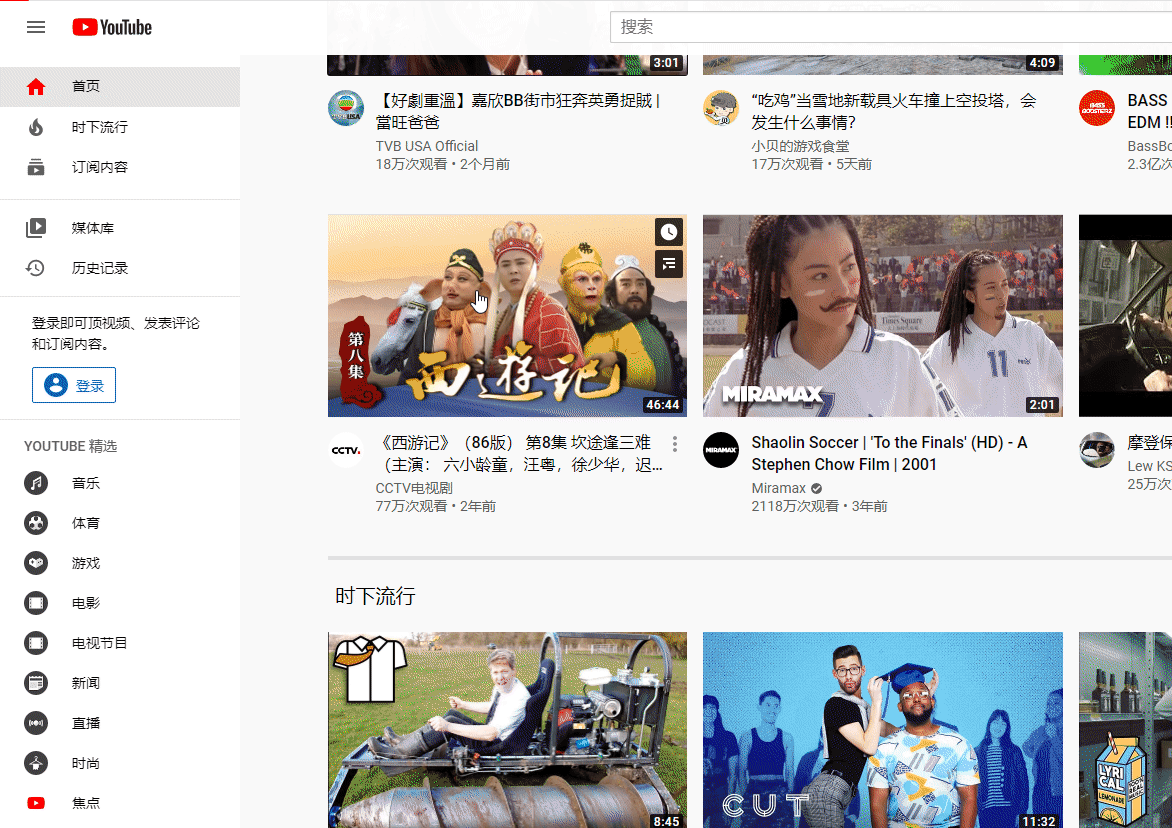Open the CCTV电视剧 channel name link

[414, 488]
